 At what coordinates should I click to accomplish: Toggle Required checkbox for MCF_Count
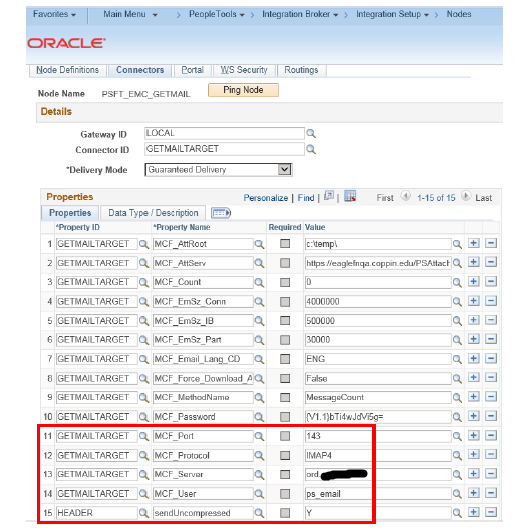[x=285, y=282]
